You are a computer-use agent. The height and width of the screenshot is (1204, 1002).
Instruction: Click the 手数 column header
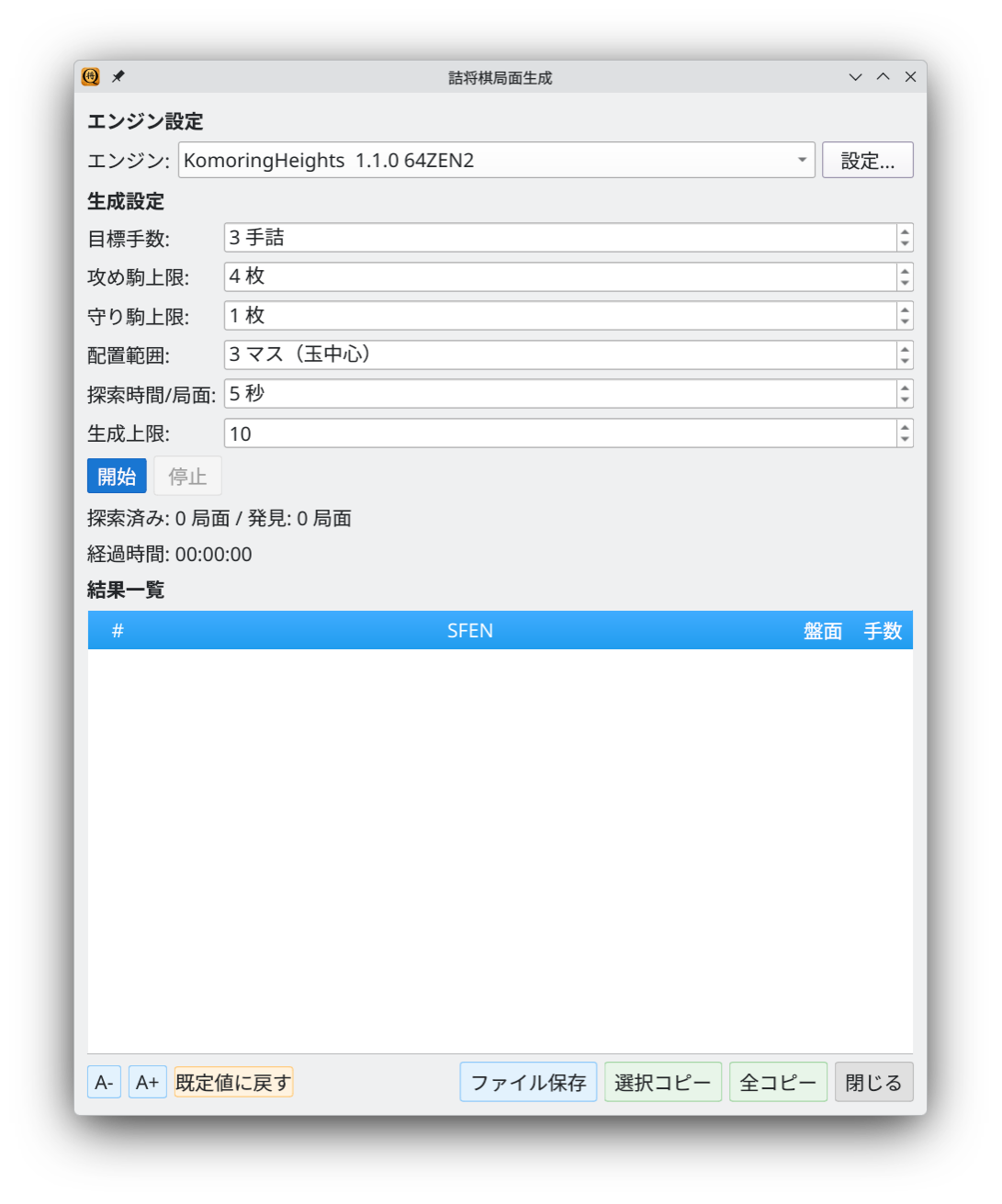click(882, 631)
